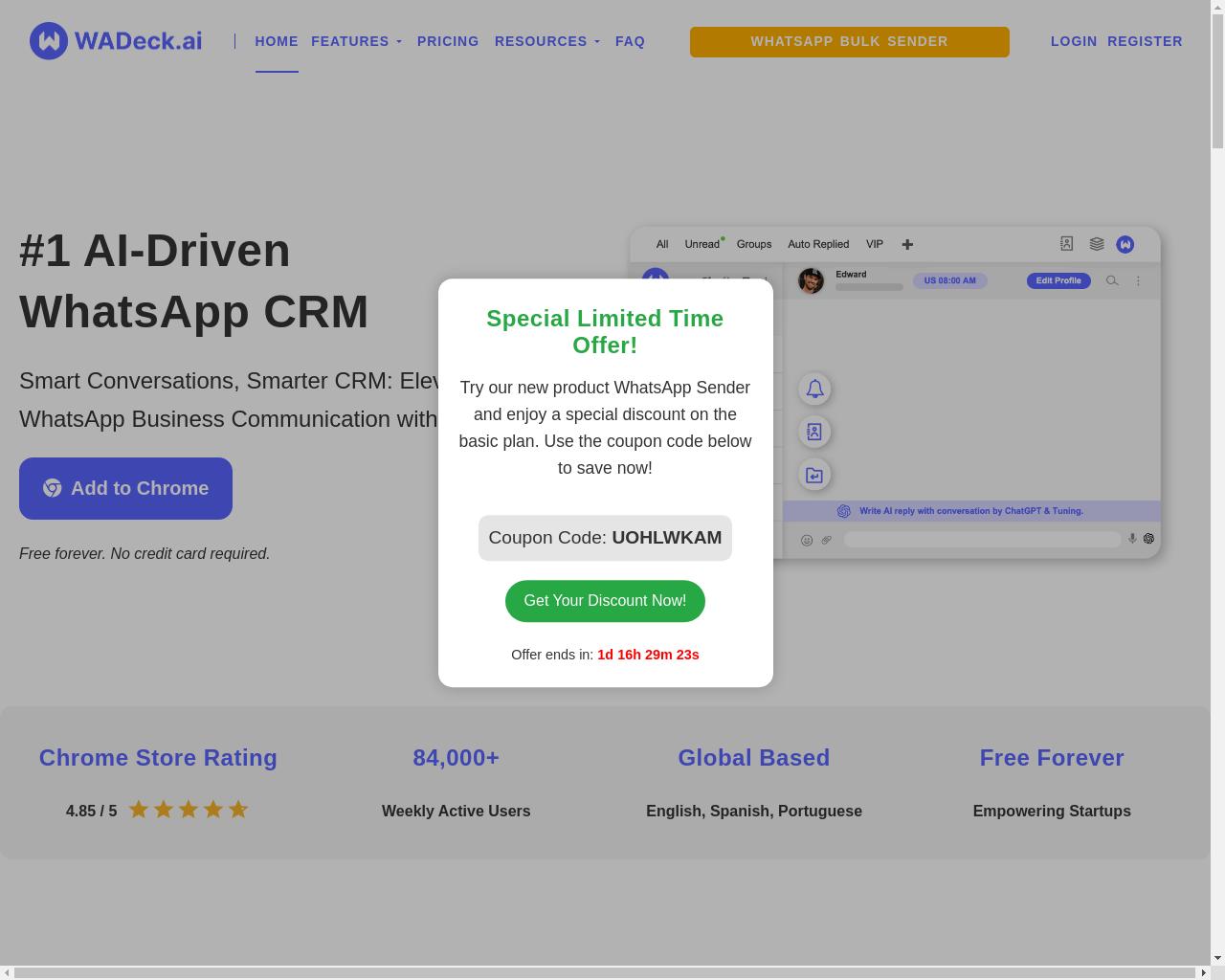Open the FAQ nav link

point(630,41)
